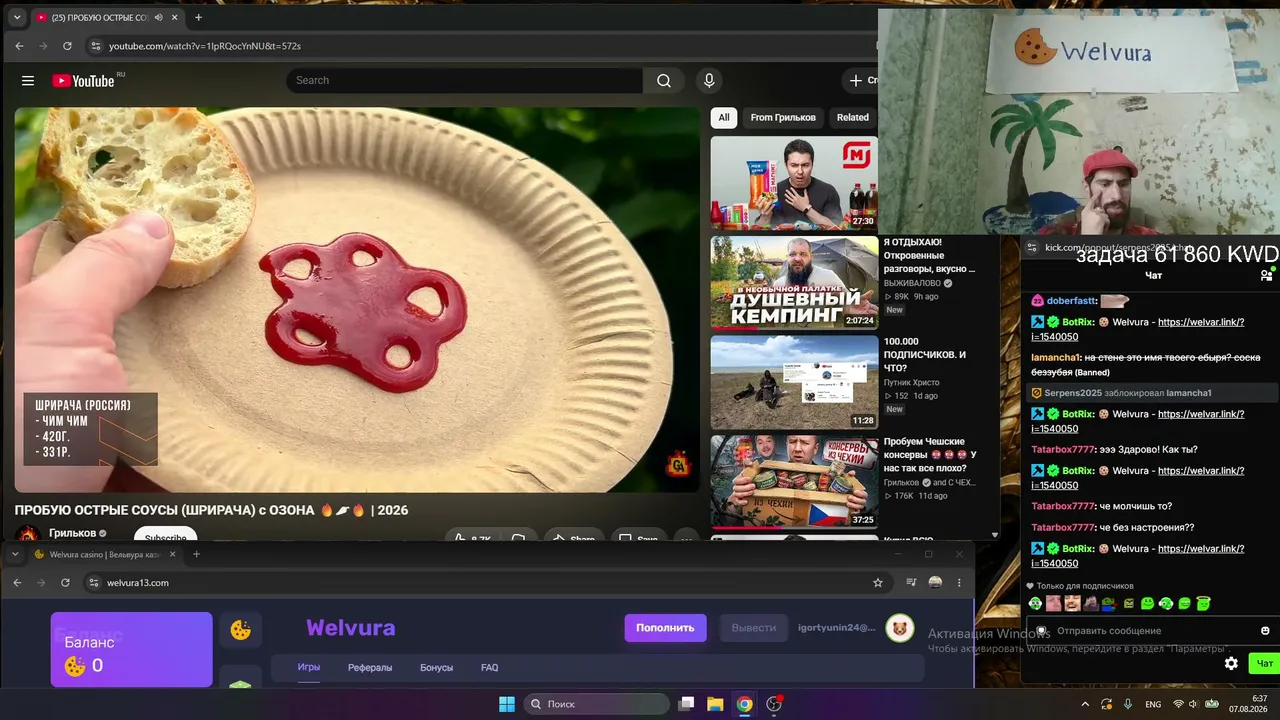The width and height of the screenshot is (1280, 720).
Task: Reload the YouTube page
Action: coord(67,46)
